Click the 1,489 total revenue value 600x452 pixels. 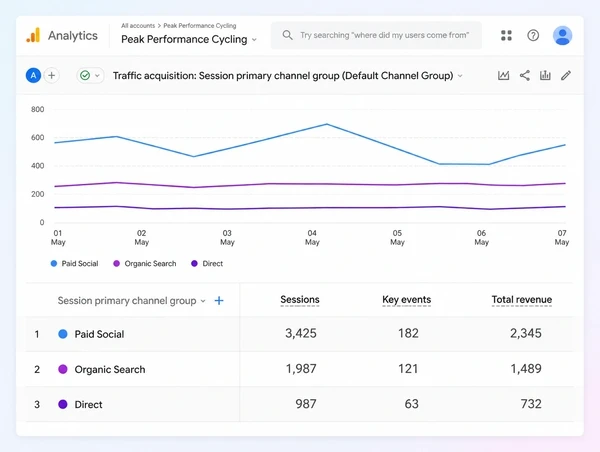(526, 369)
